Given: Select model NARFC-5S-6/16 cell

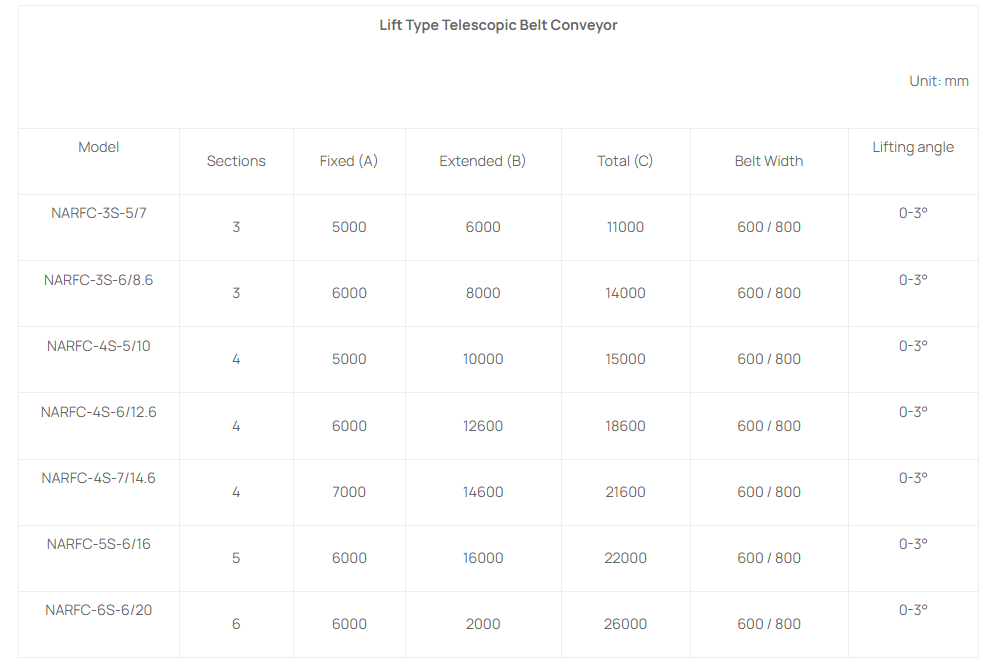Looking at the screenshot, I should click(99, 544).
